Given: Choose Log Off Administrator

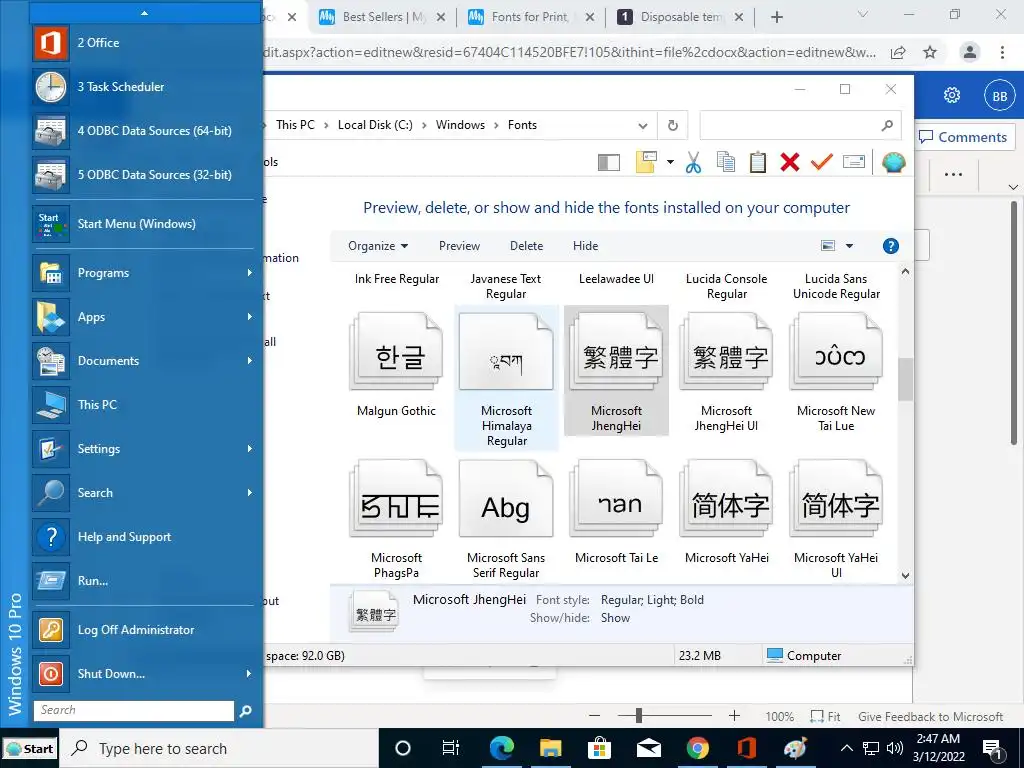Looking at the screenshot, I should 147,630.
